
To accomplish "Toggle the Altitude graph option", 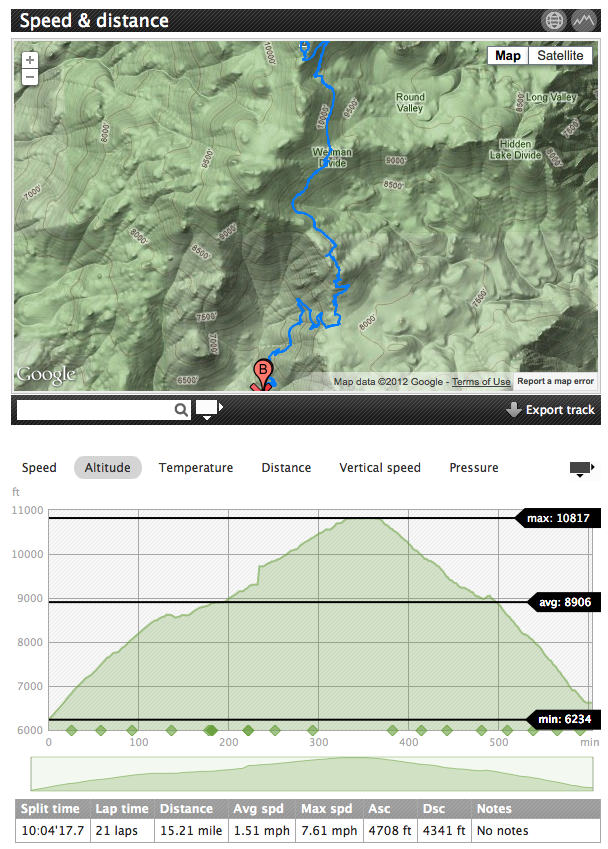I will pyautogui.click(x=108, y=467).
